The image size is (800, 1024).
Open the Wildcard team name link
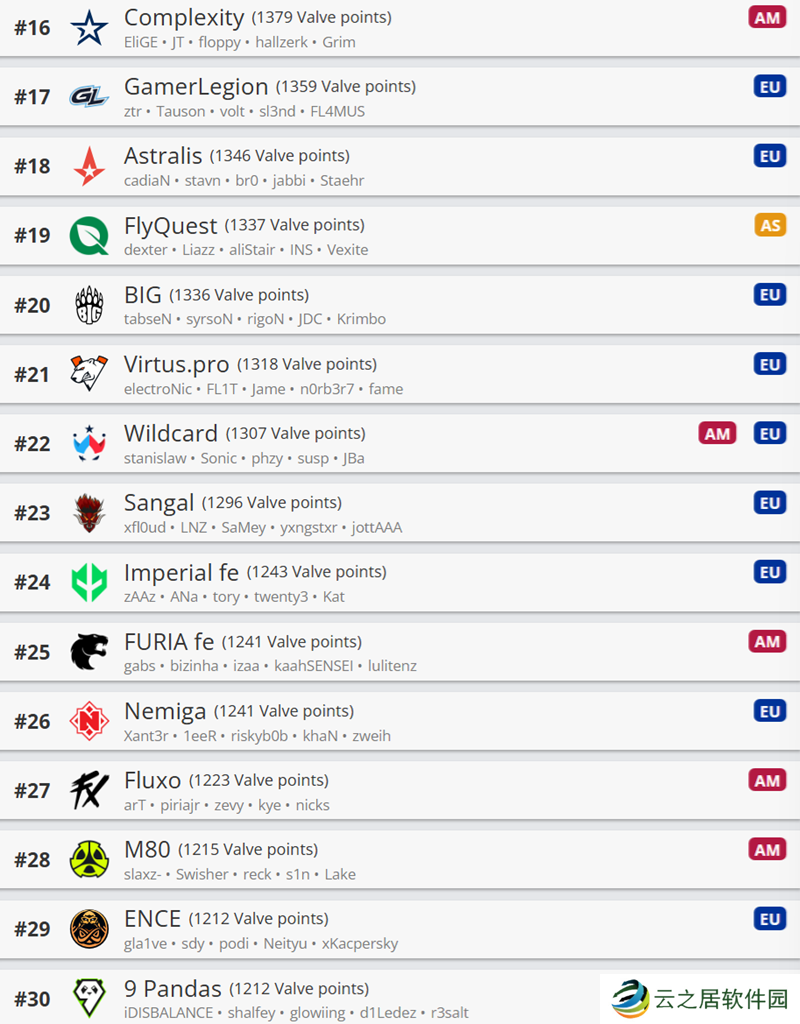[x=170, y=434]
